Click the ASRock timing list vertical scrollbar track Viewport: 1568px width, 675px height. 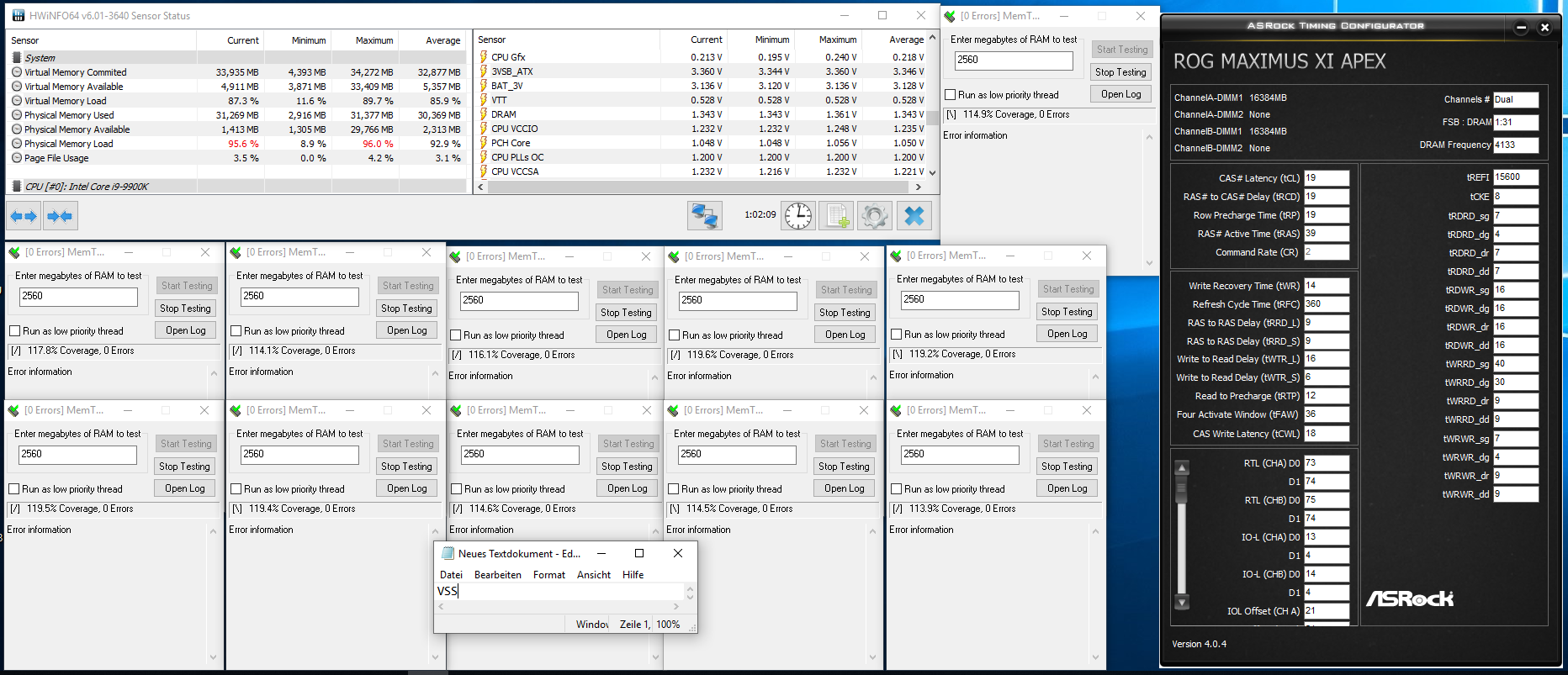(x=1182, y=535)
